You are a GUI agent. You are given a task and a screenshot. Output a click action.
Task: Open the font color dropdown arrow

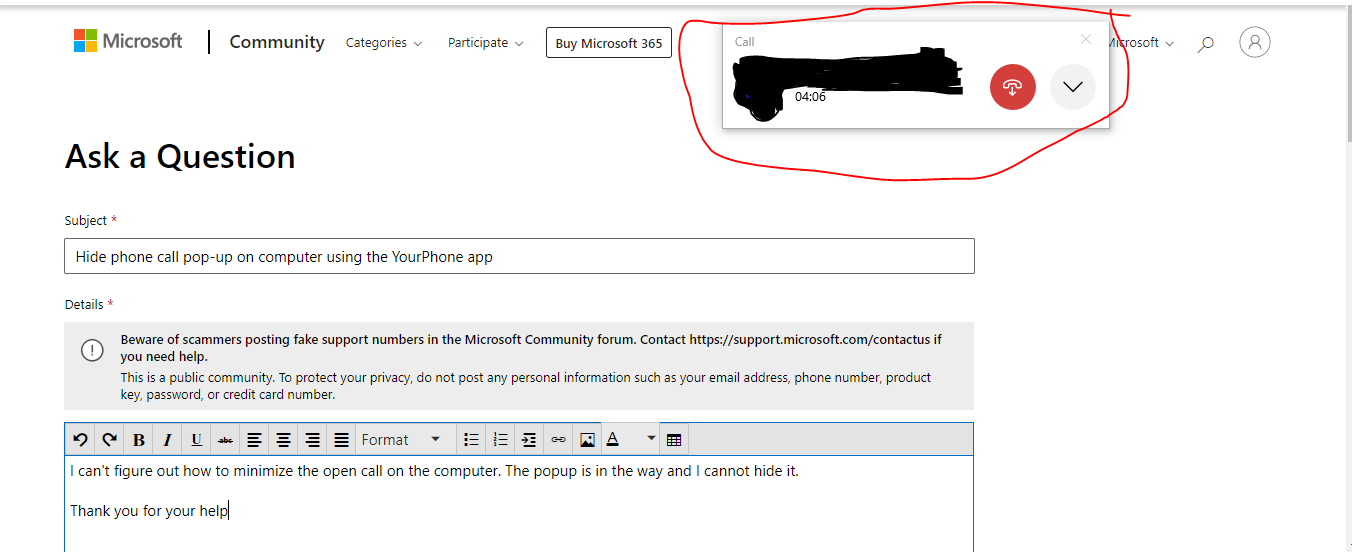[651, 439]
